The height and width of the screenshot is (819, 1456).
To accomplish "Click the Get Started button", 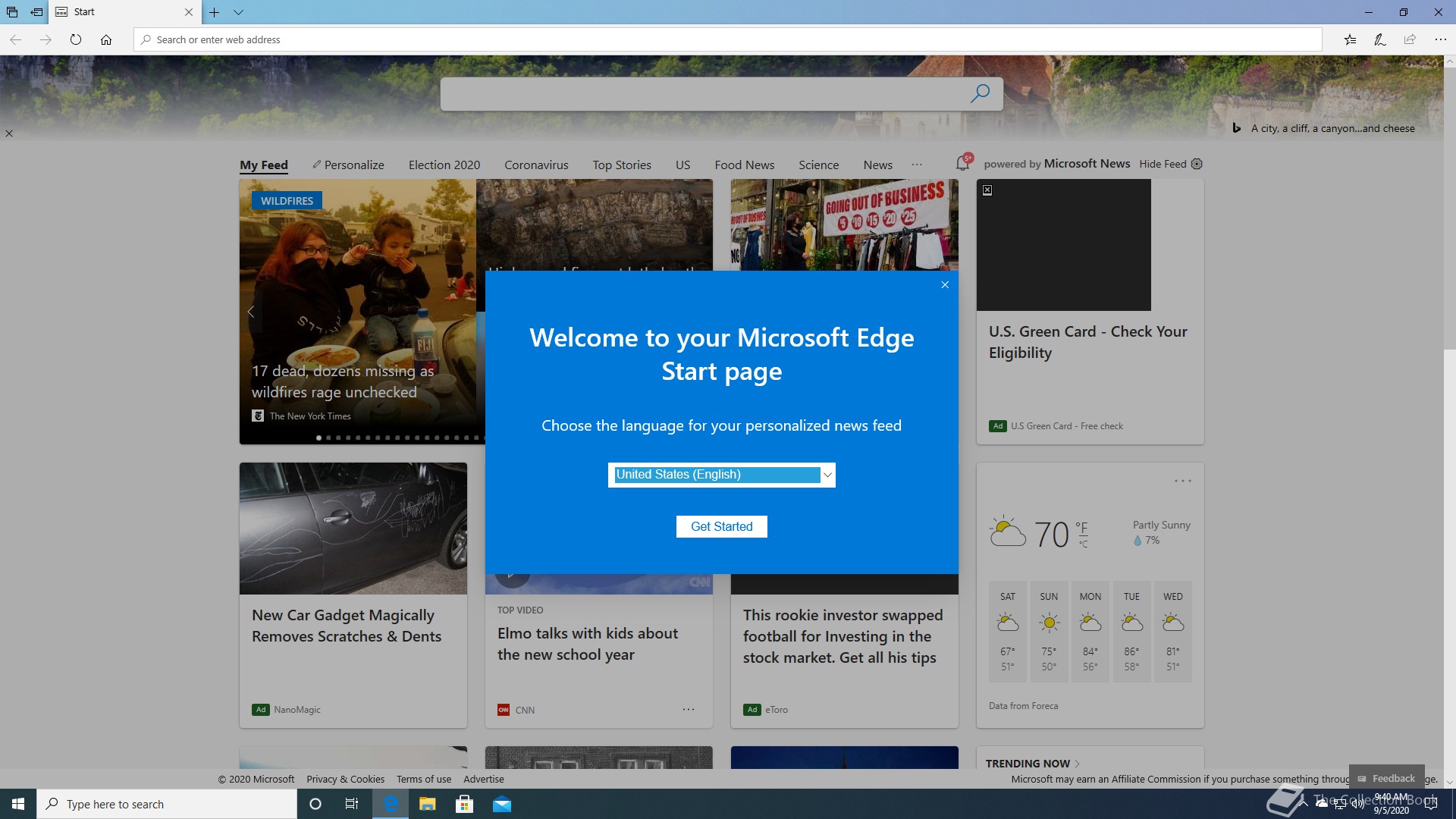I will [x=721, y=526].
